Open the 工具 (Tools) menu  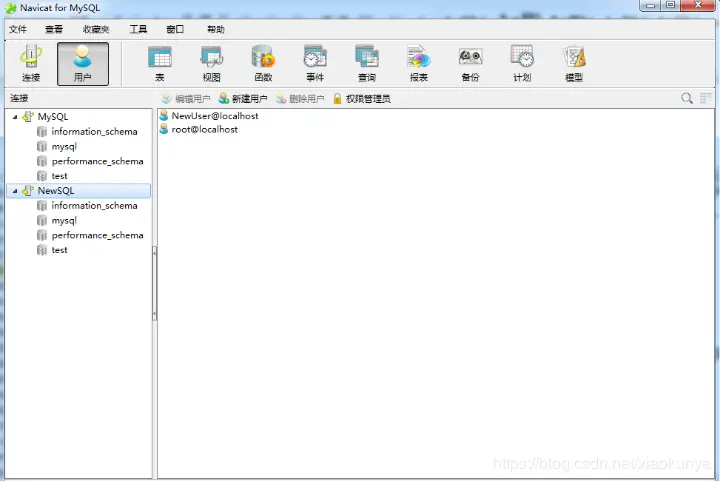138,29
